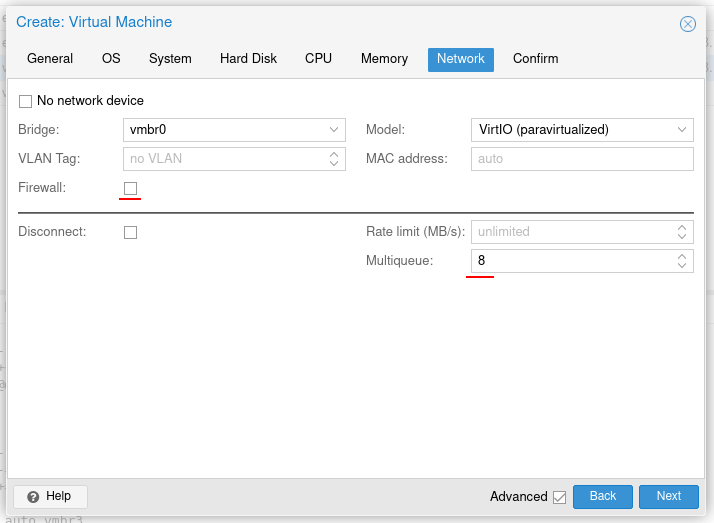The height and width of the screenshot is (523, 714).
Task: Go to the System tab
Action: click(170, 59)
